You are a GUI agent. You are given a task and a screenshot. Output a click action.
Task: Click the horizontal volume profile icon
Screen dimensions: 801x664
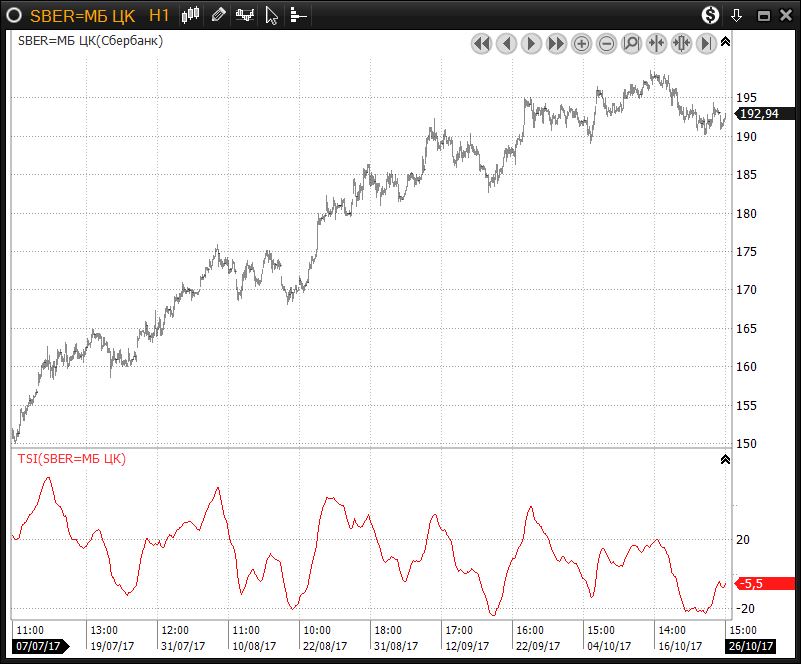pyautogui.click(x=298, y=15)
